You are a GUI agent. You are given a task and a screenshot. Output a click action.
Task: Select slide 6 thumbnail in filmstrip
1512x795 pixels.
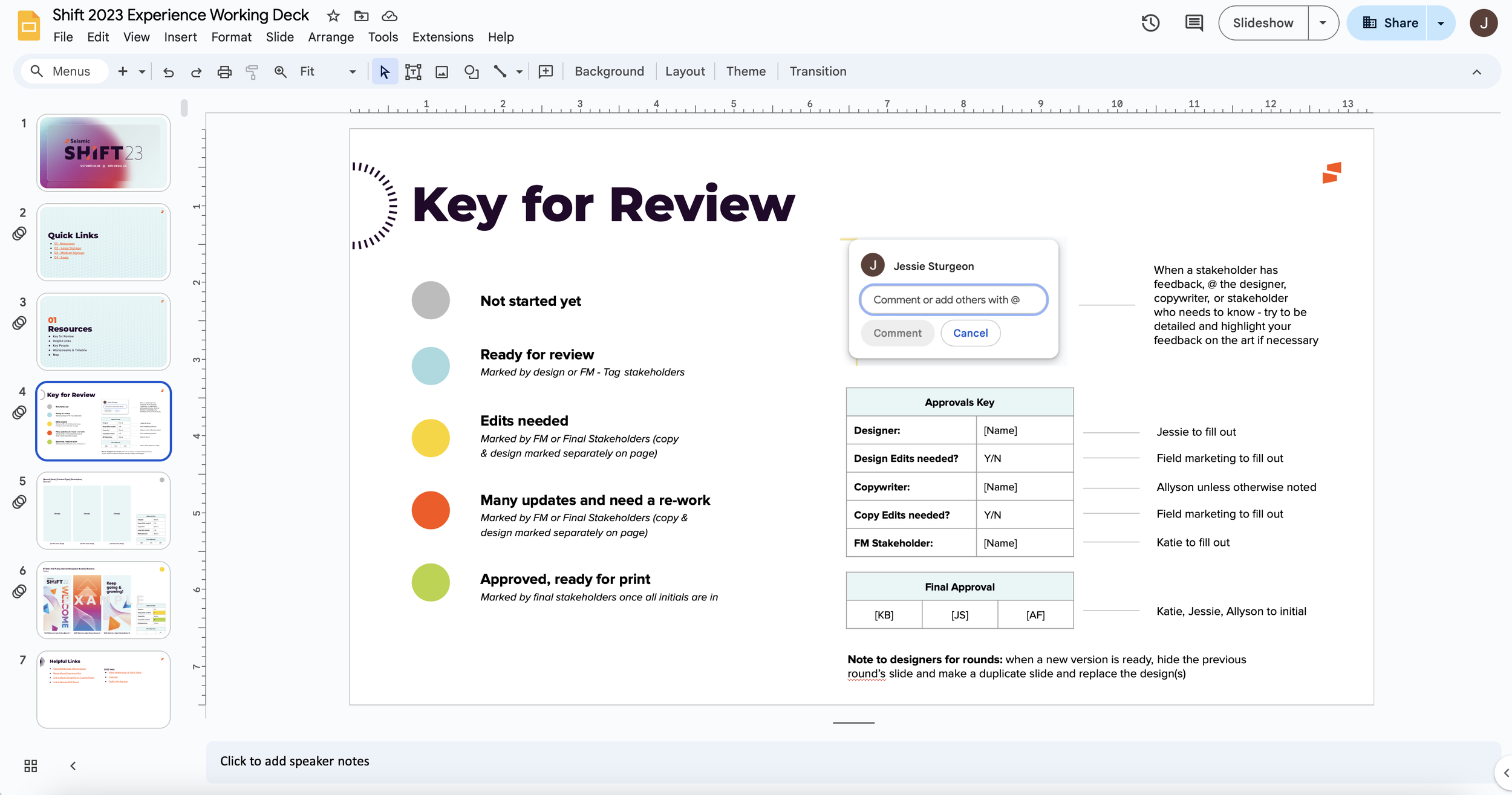click(x=103, y=600)
